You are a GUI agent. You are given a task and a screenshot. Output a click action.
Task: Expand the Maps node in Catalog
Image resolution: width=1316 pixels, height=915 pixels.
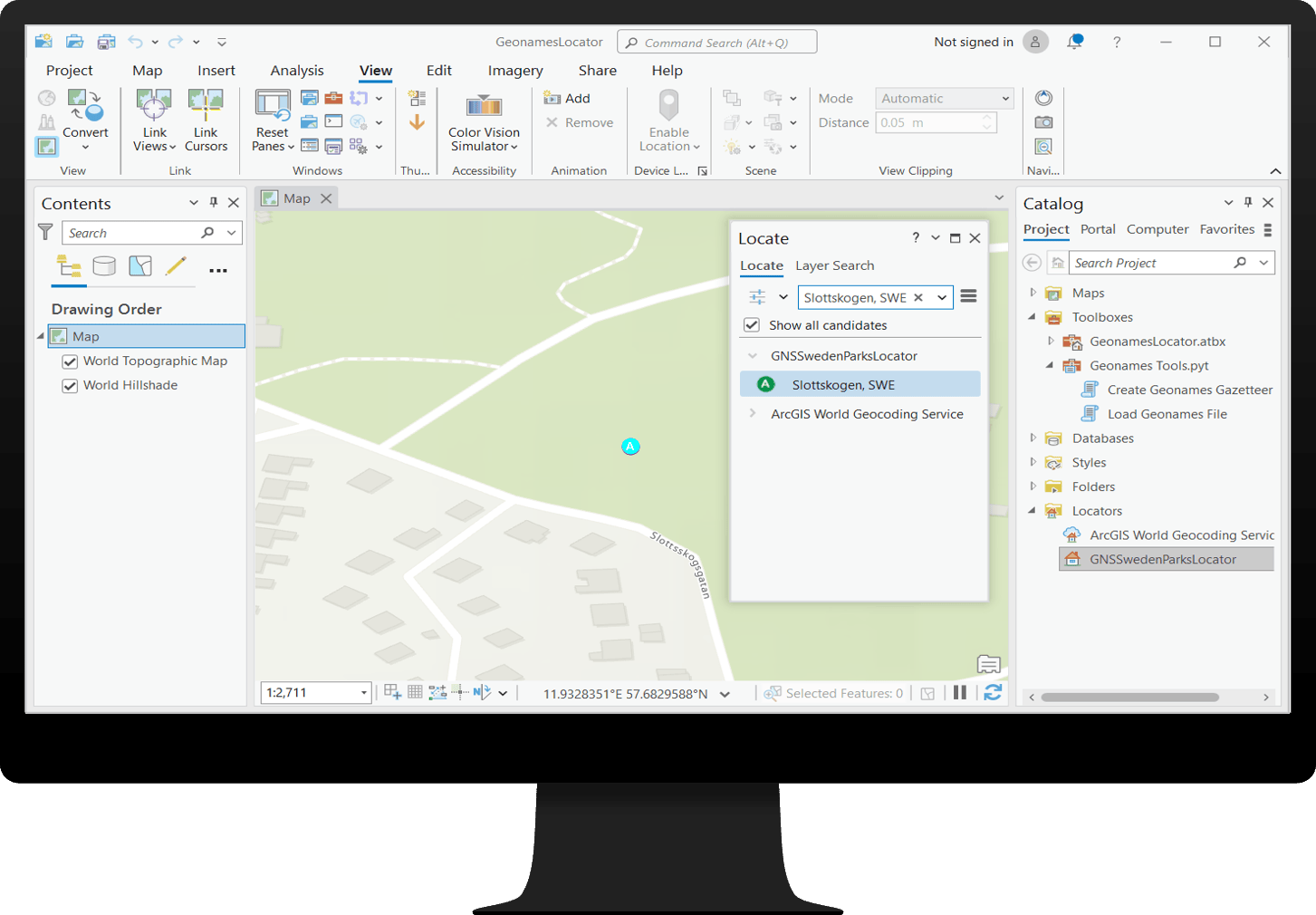1033,293
